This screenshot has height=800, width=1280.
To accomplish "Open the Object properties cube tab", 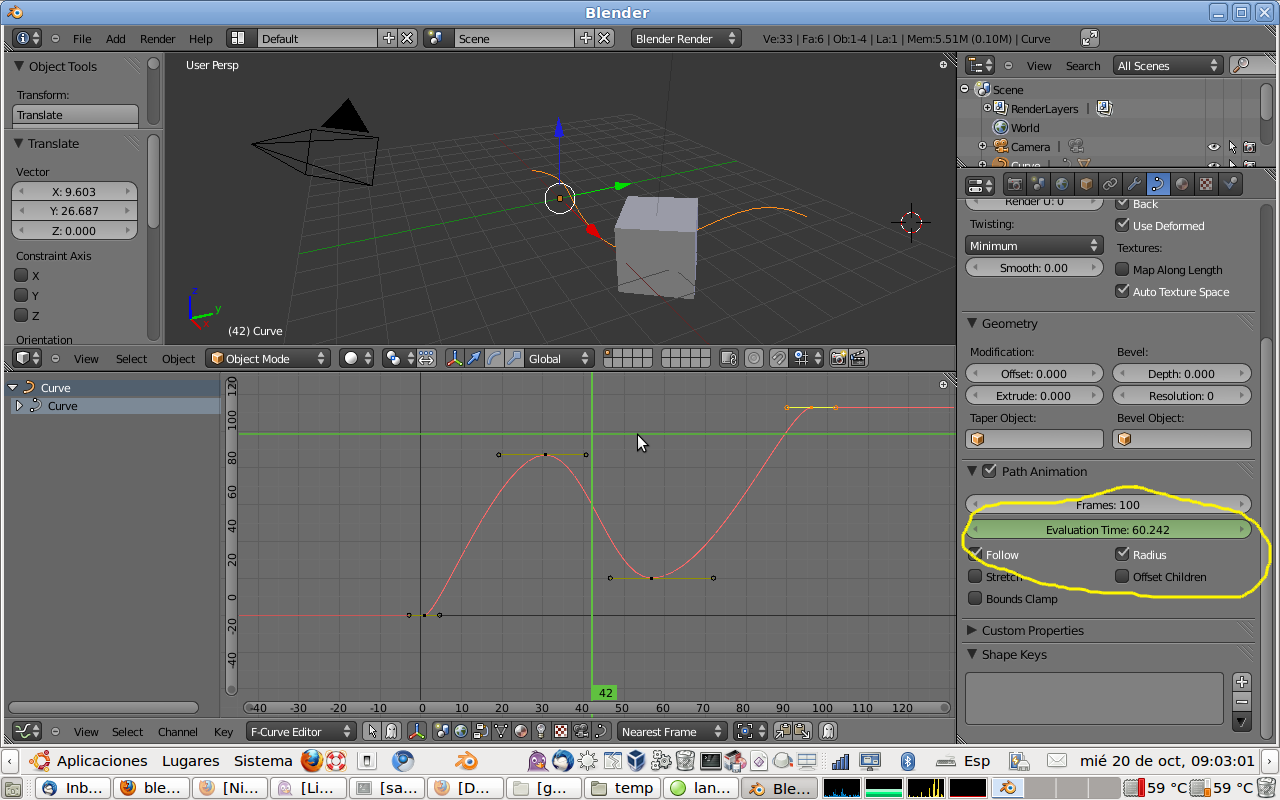I will (1086, 184).
